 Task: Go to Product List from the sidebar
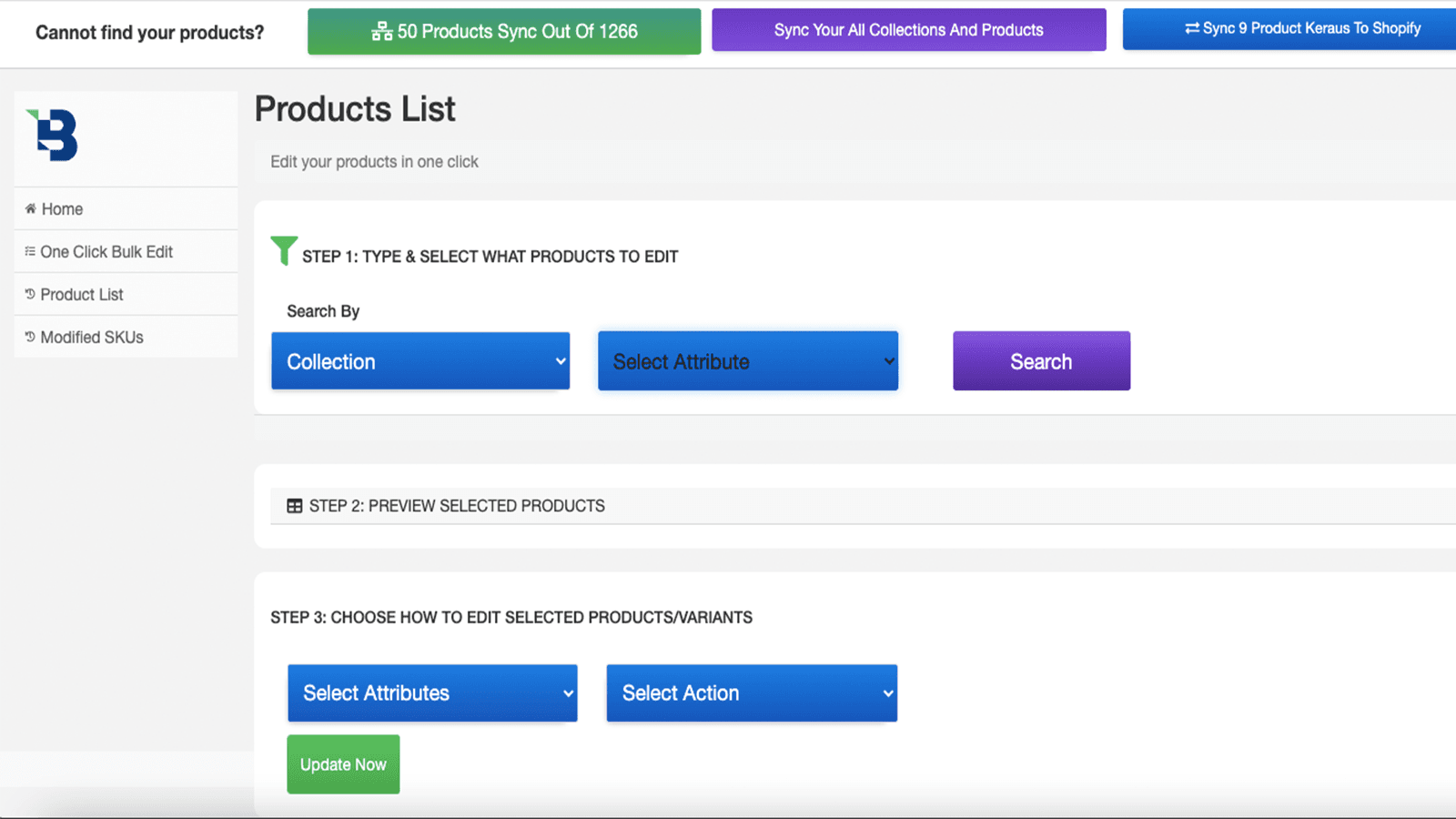pyautogui.click(x=82, y=293)
